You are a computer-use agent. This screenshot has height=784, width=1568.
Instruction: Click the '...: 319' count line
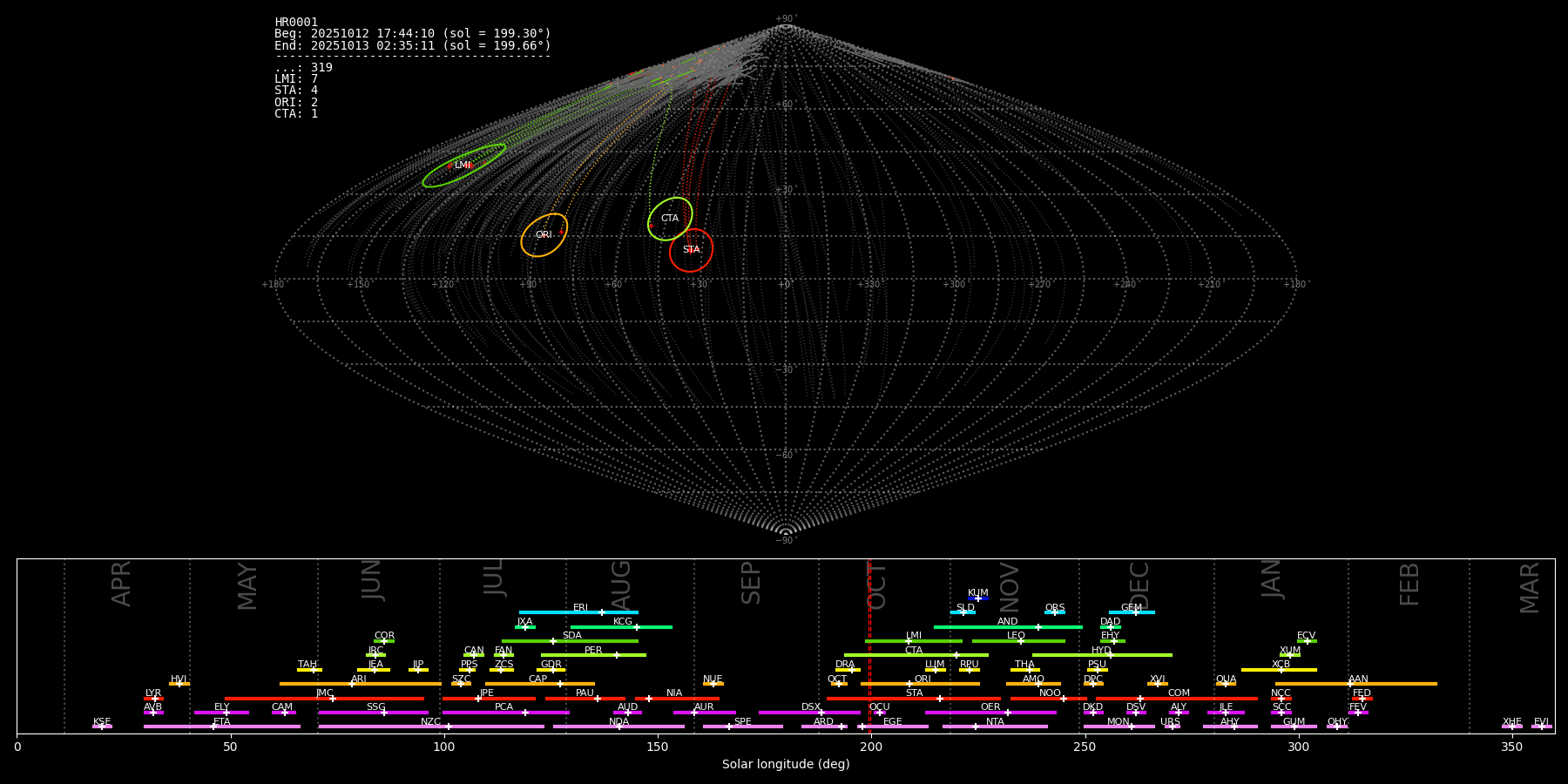pyautogui.click(x=303, y=68)
